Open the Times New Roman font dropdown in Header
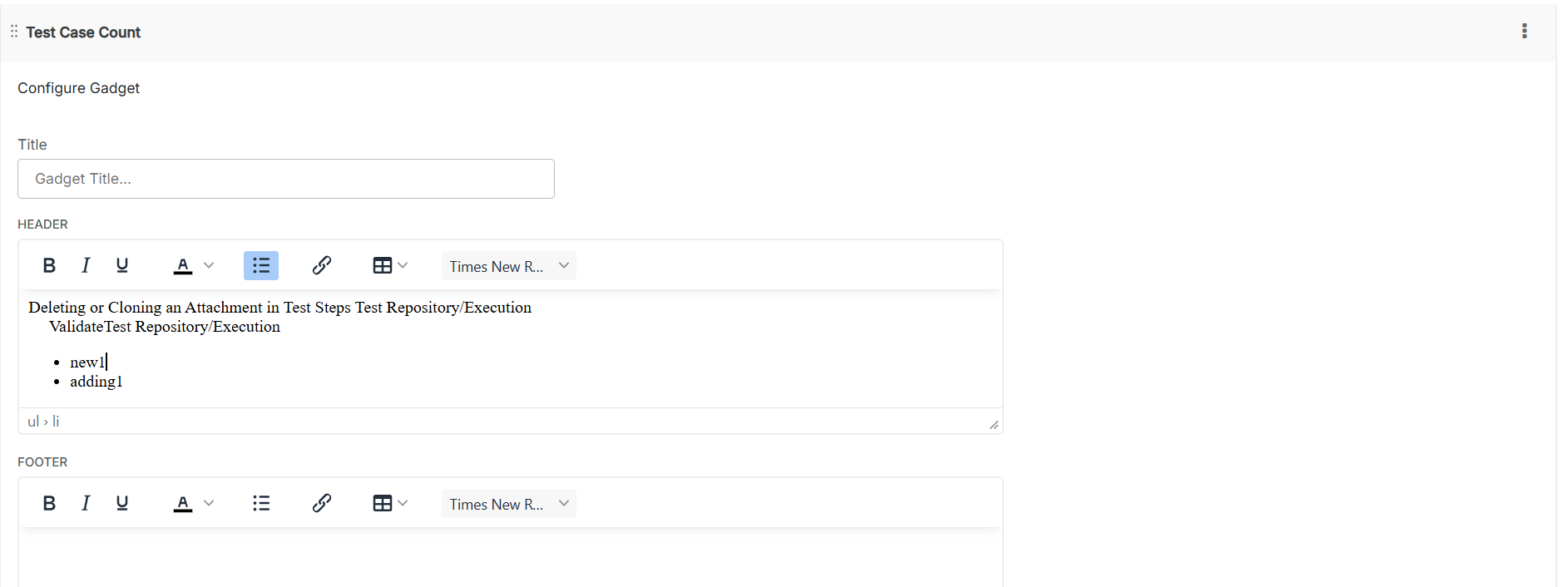The image size is (1568, 587). (507, 265)
